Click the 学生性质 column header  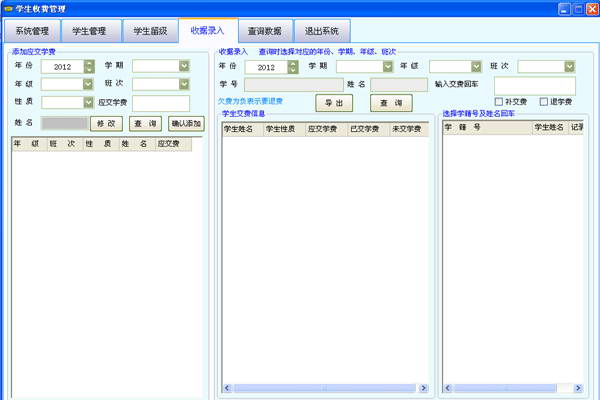tap(284, 129)
